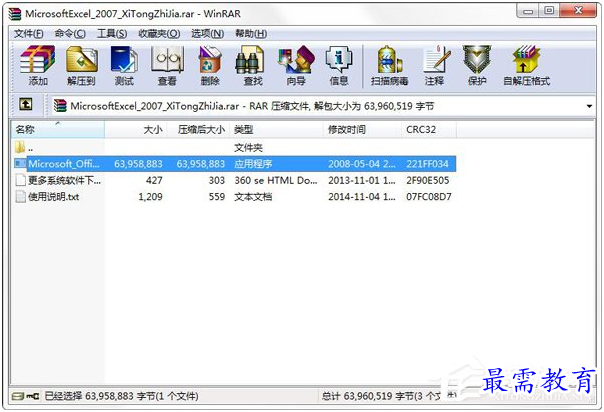
Task: Click the archive icon in the address bar
Action: click(x=60, y=106)
